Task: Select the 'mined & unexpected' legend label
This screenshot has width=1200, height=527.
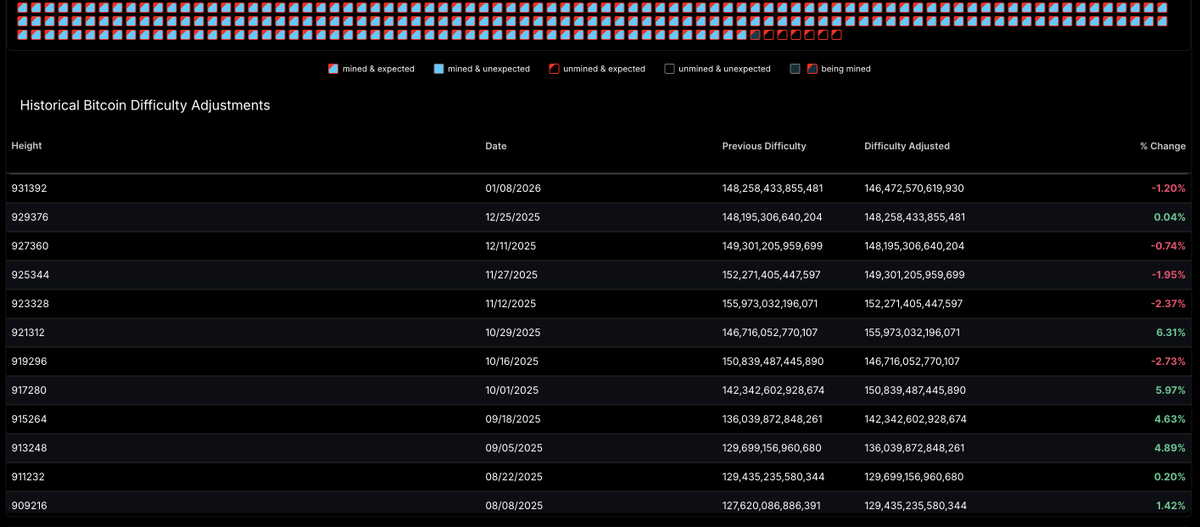Action: click(489, 69)
